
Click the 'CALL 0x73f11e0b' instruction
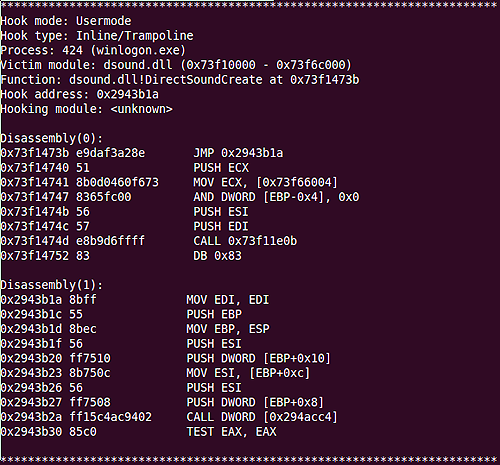[245, 241]
